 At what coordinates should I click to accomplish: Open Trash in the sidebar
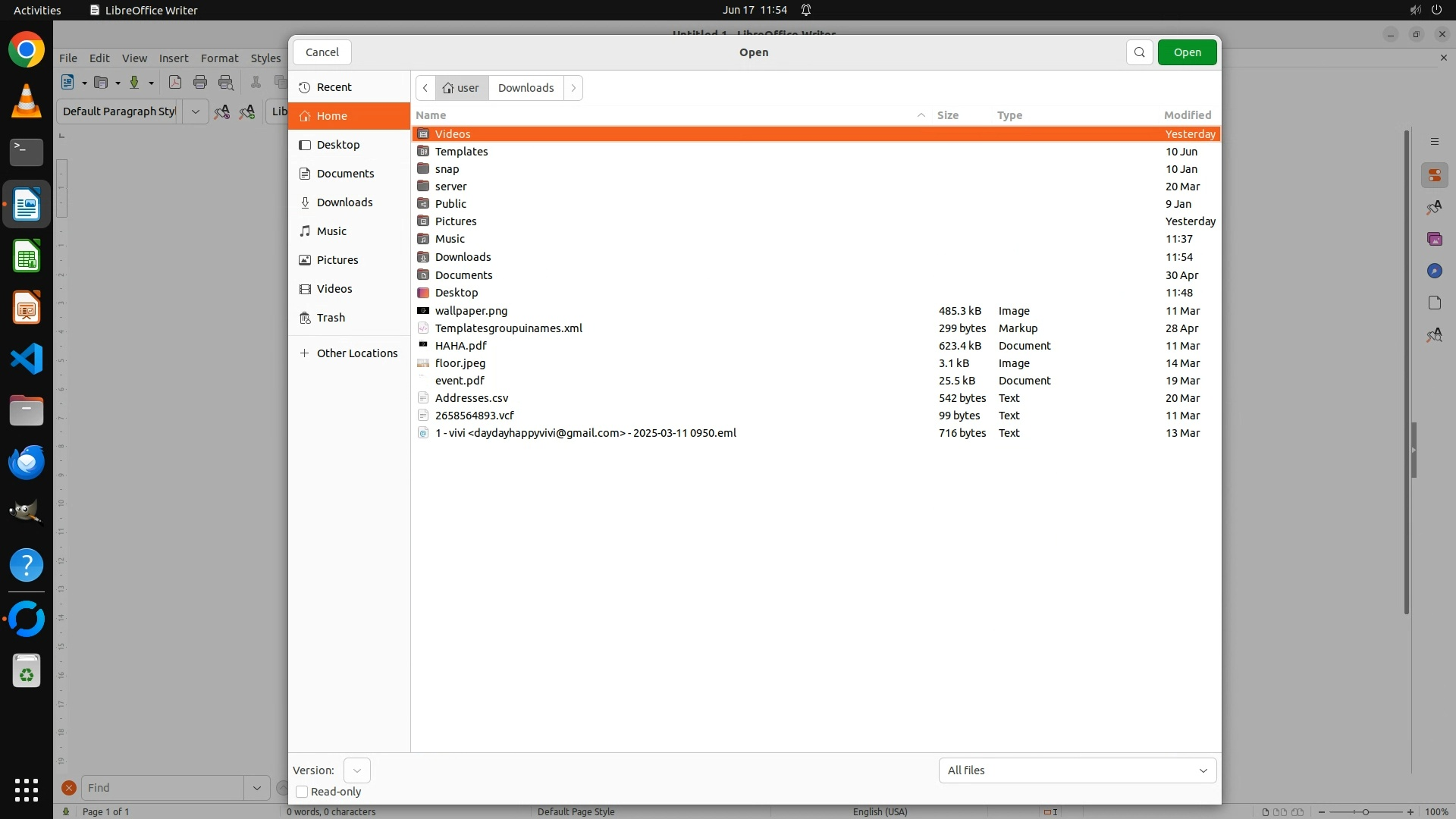(x=331, y=318)
